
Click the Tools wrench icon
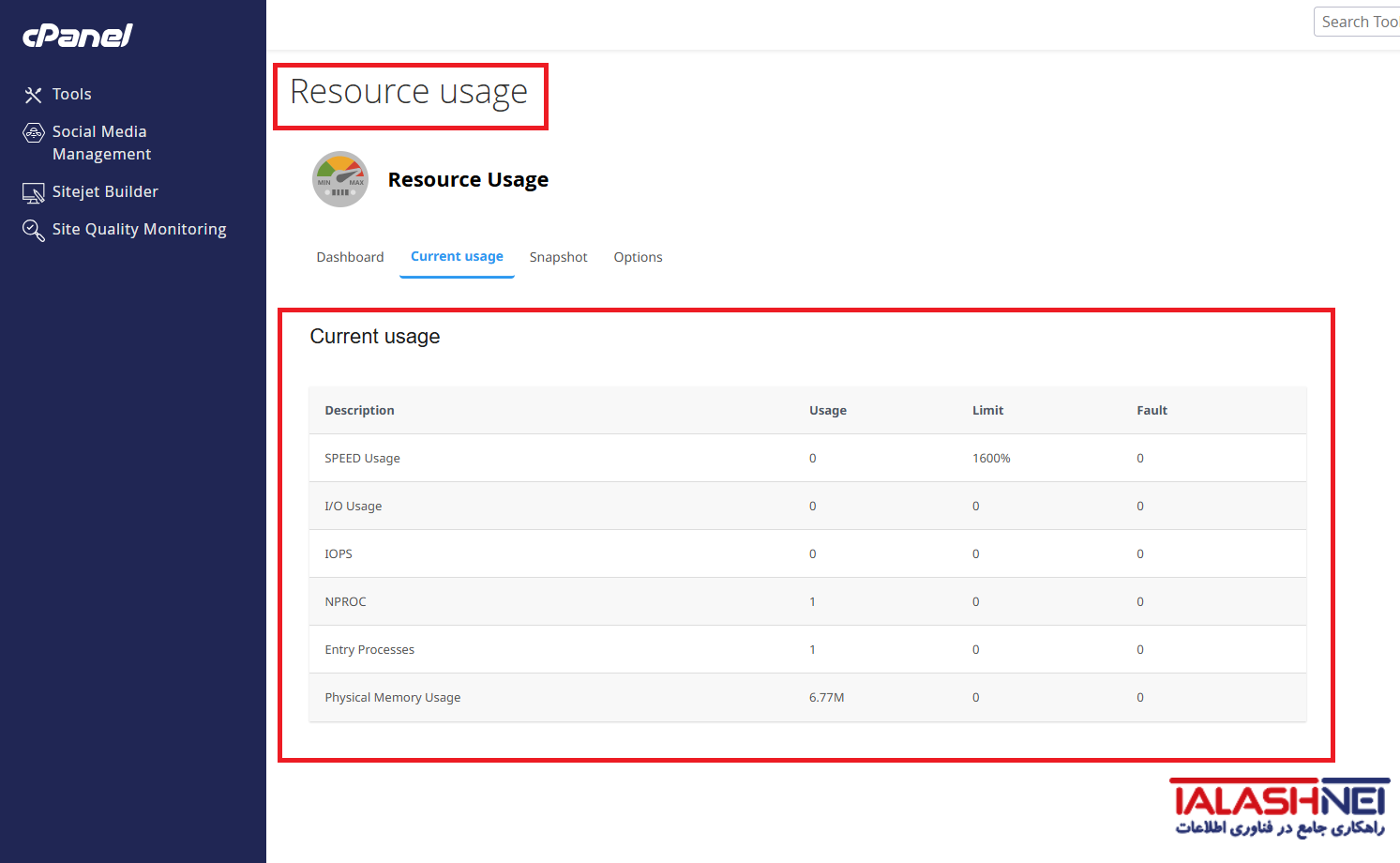pyautogui.click(x=33, y=95)
